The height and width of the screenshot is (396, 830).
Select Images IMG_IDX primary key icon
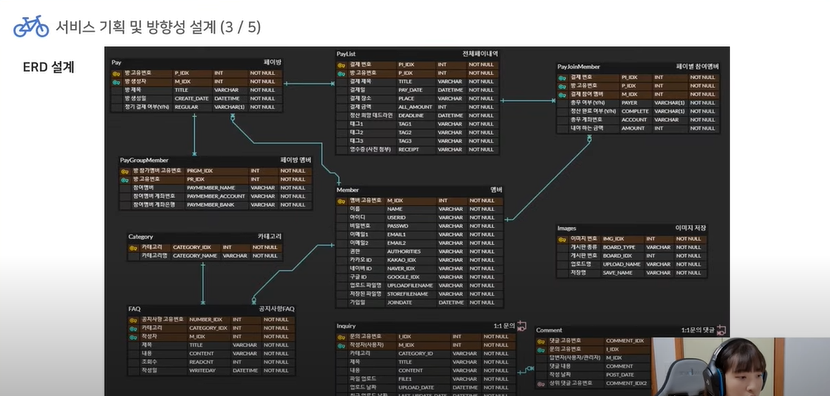[x=562, y=239]
